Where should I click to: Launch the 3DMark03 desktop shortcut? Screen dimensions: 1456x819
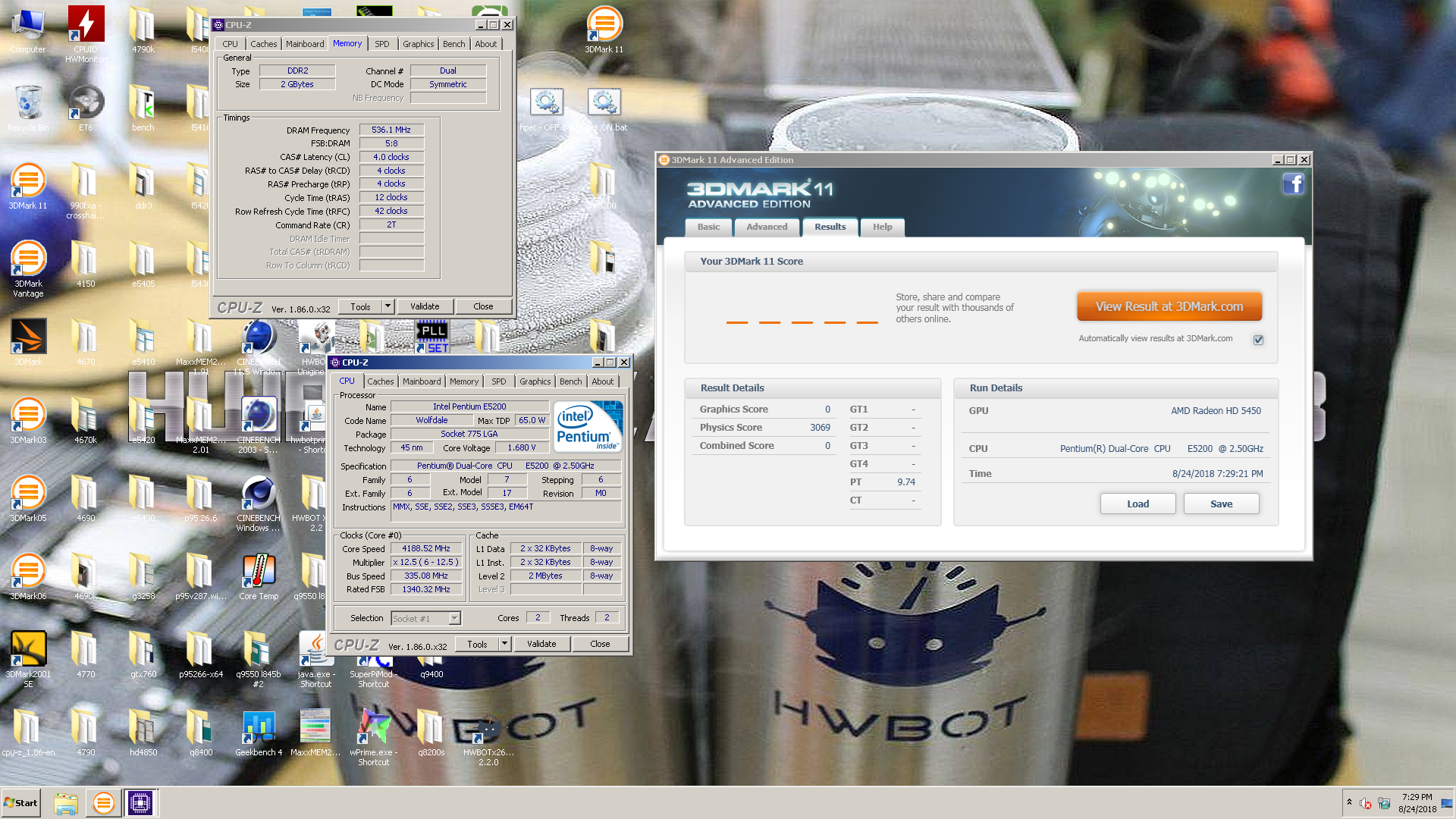pyautogui.click(x=28, y=419)
